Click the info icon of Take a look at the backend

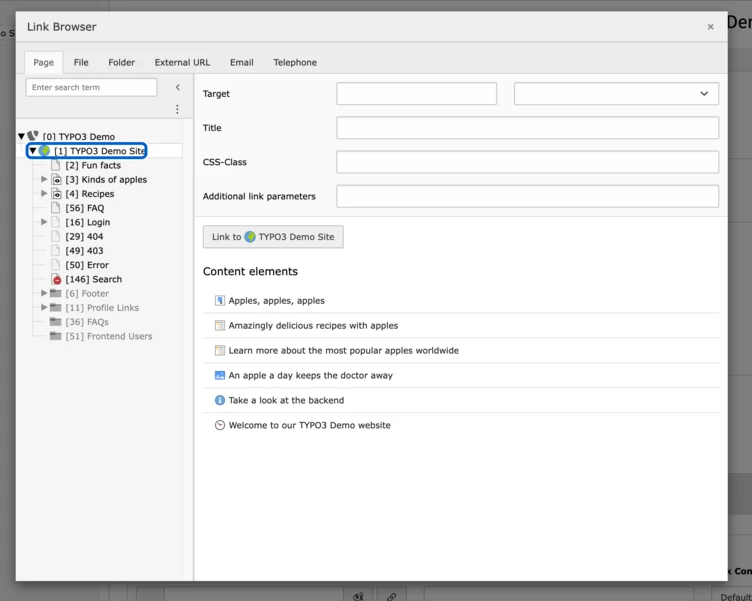tap(220, 400)
